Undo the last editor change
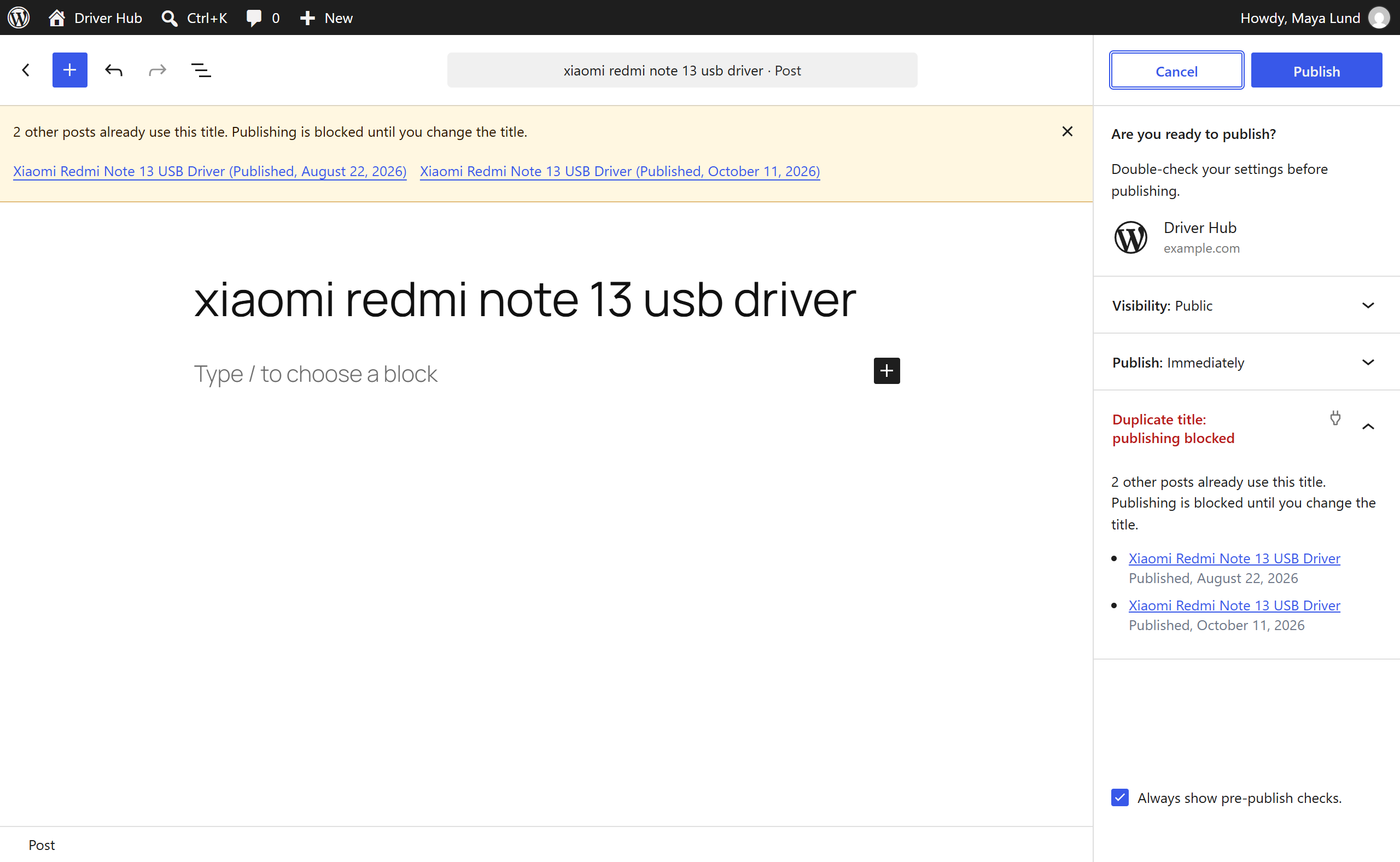 pos(113,70)
